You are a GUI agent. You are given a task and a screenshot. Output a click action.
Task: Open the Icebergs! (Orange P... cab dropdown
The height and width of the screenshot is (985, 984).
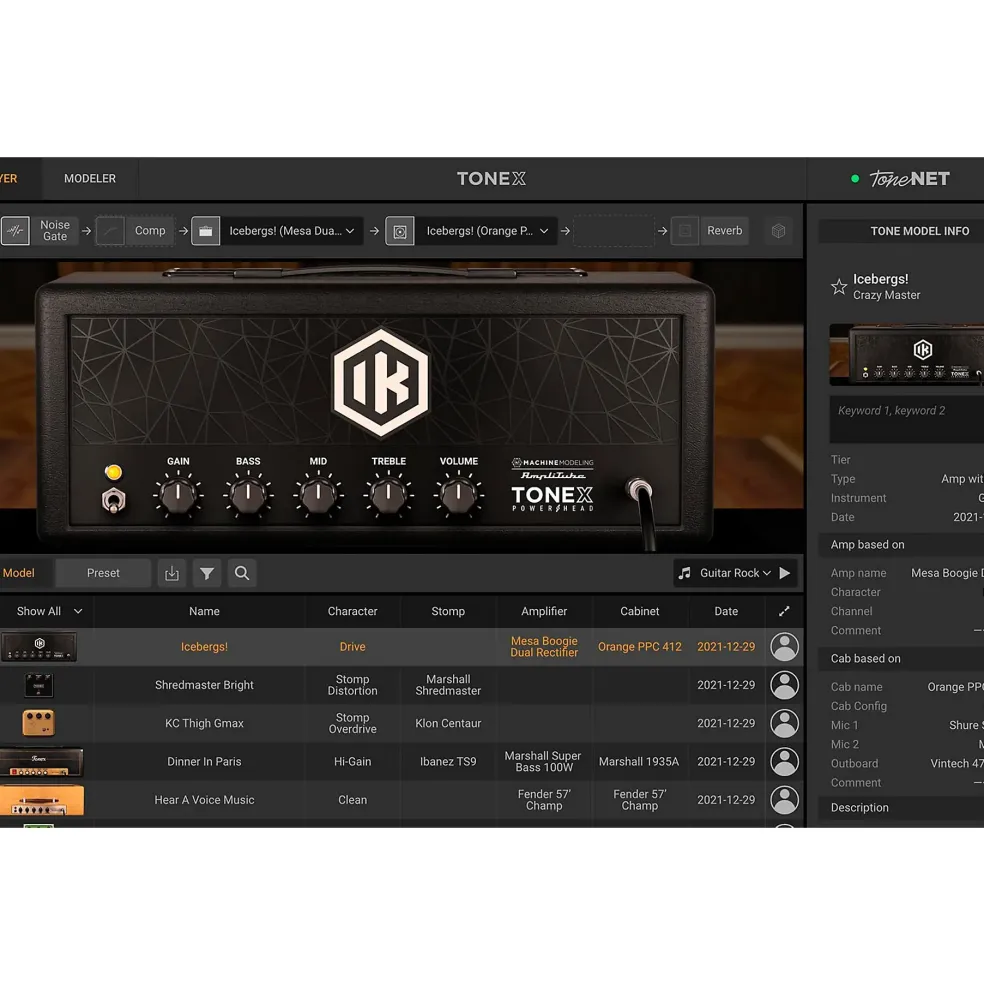(x=486, y=231)
